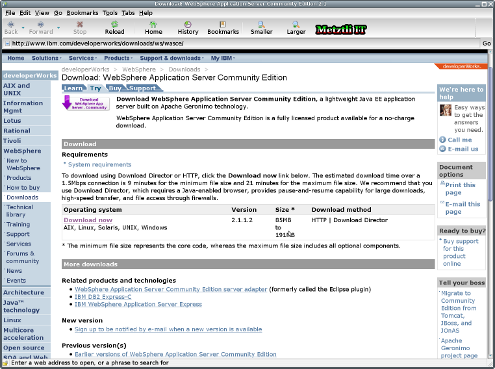Viewport: 495px width, 369px height.
Task: Click Sign up to be notified link
Action: pos(168,329)
